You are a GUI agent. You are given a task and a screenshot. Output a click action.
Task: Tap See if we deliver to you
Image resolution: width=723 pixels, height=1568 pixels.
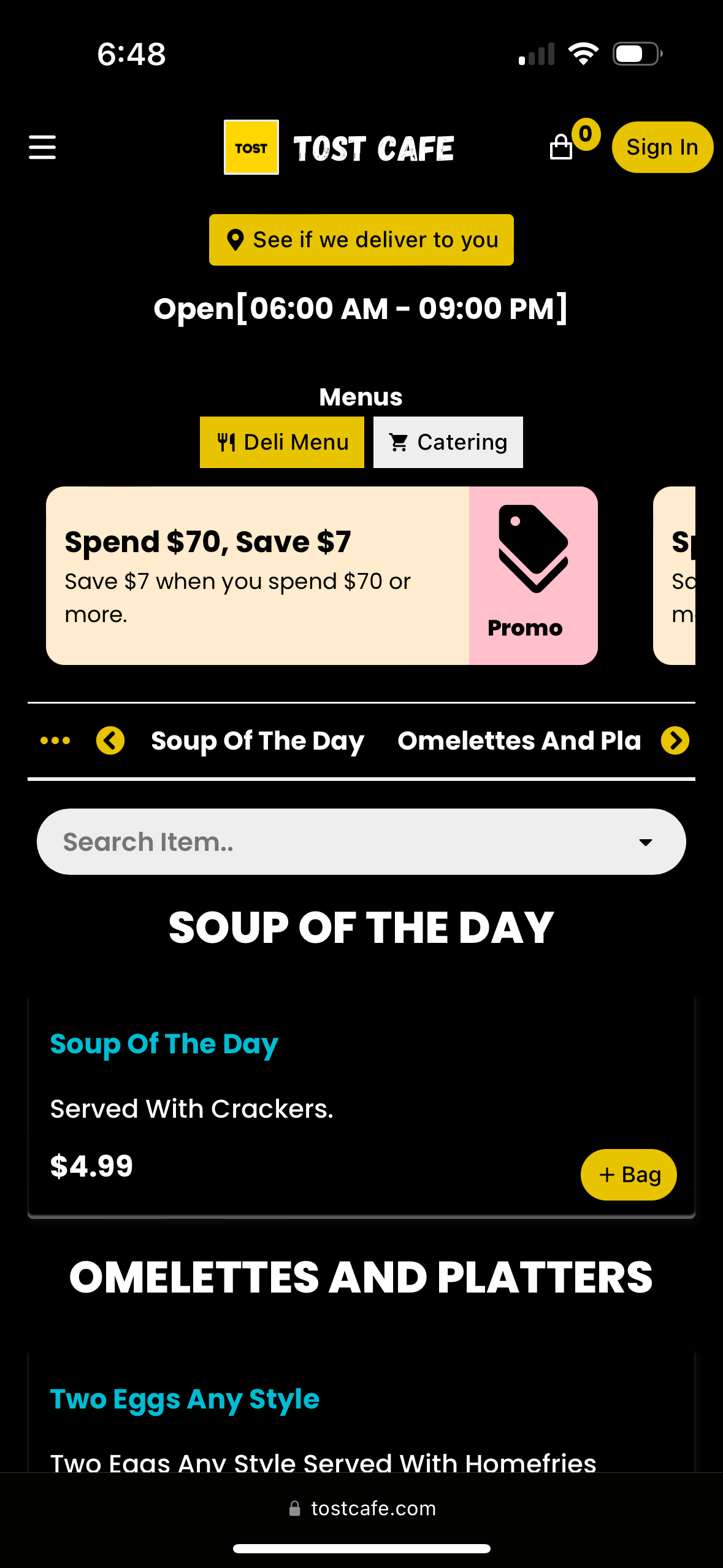361,240
